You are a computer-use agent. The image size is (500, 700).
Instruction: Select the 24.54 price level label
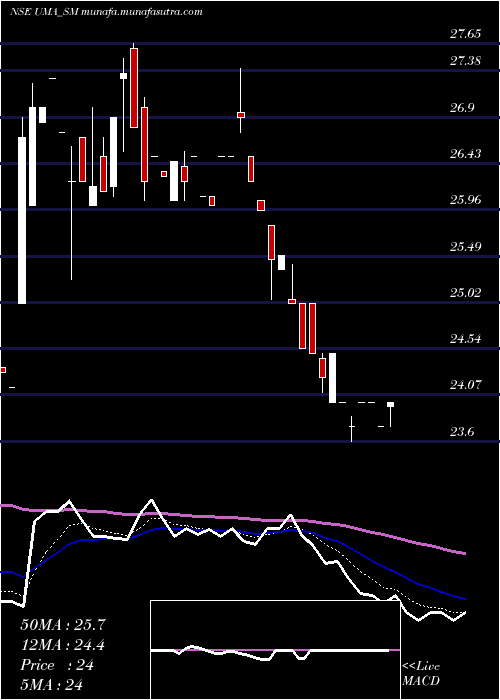point(465,338)
